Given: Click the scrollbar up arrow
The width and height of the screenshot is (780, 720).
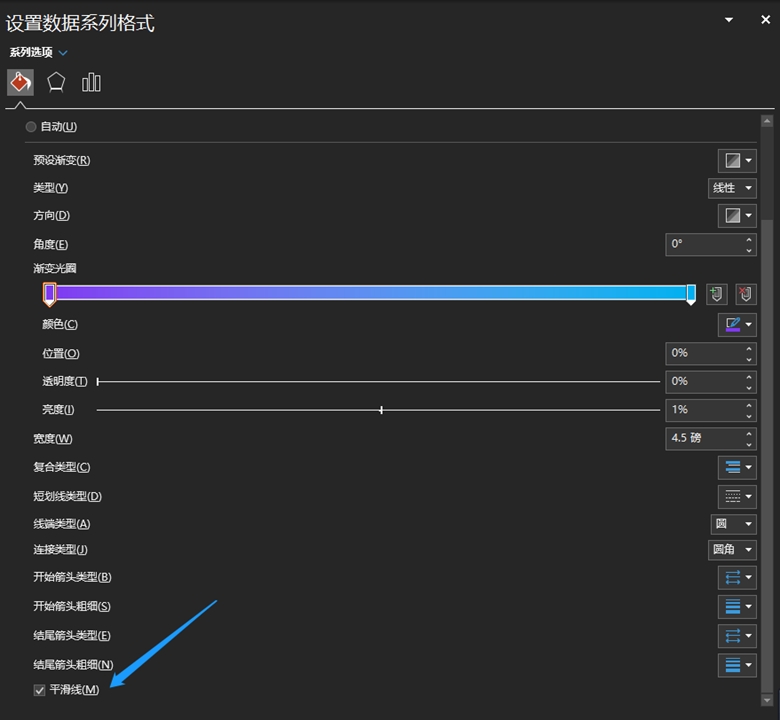Looking at the screenshot, I should pos(767,121).
